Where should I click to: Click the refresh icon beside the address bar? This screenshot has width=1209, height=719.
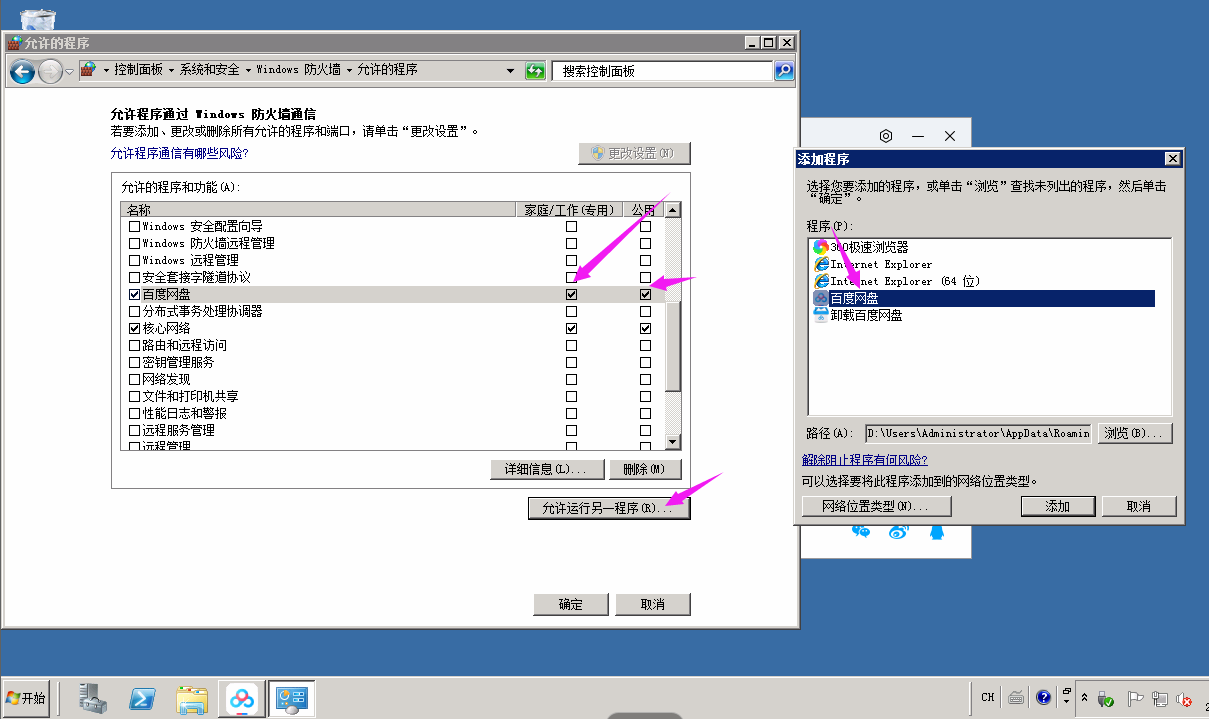click(x=536, y=71)
